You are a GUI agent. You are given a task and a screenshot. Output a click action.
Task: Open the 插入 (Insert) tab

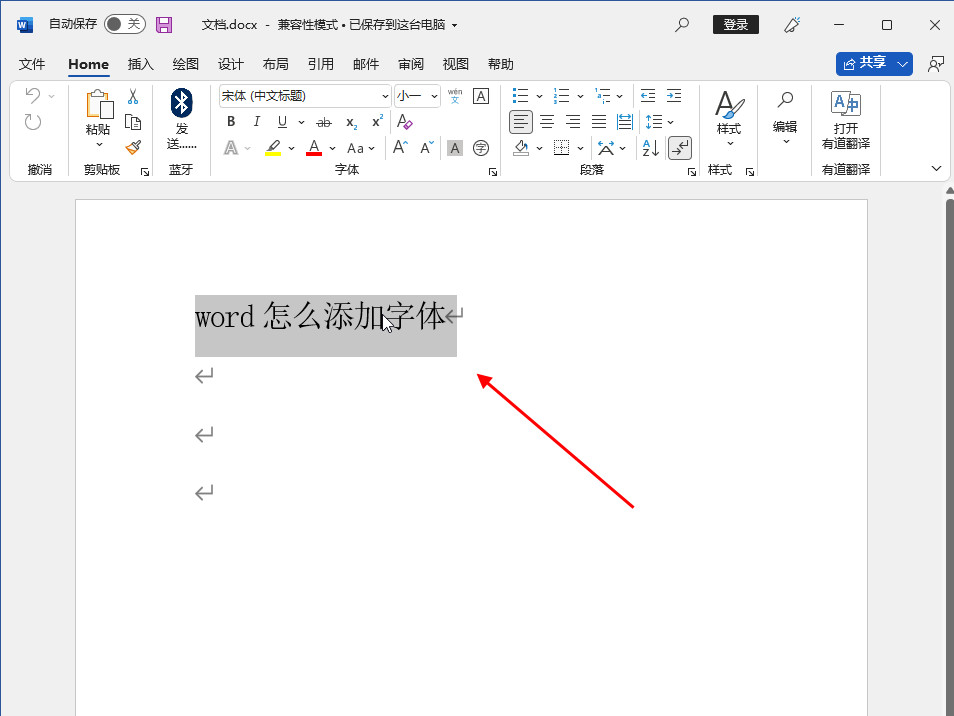tap(141, 64)
